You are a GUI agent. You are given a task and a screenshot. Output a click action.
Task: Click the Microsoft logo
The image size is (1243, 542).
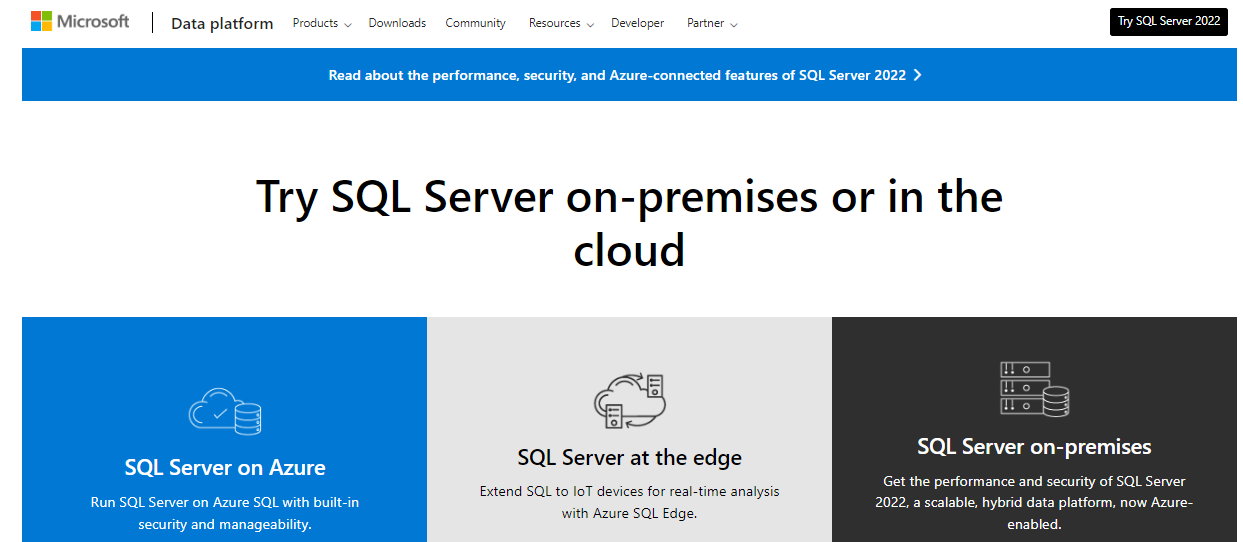tap(80, 22)
